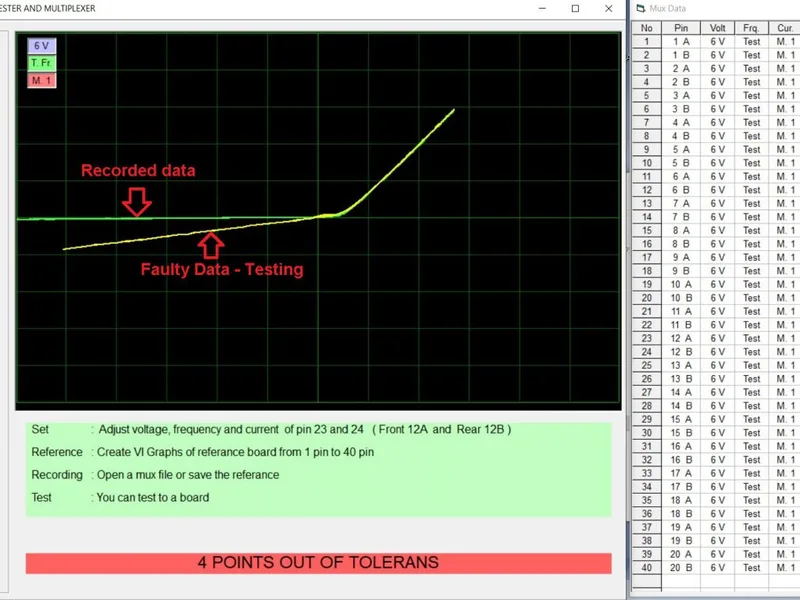The image size is (800, 600).
Task: Select the pin cell '6 A'
Action: tap(681, 177)
